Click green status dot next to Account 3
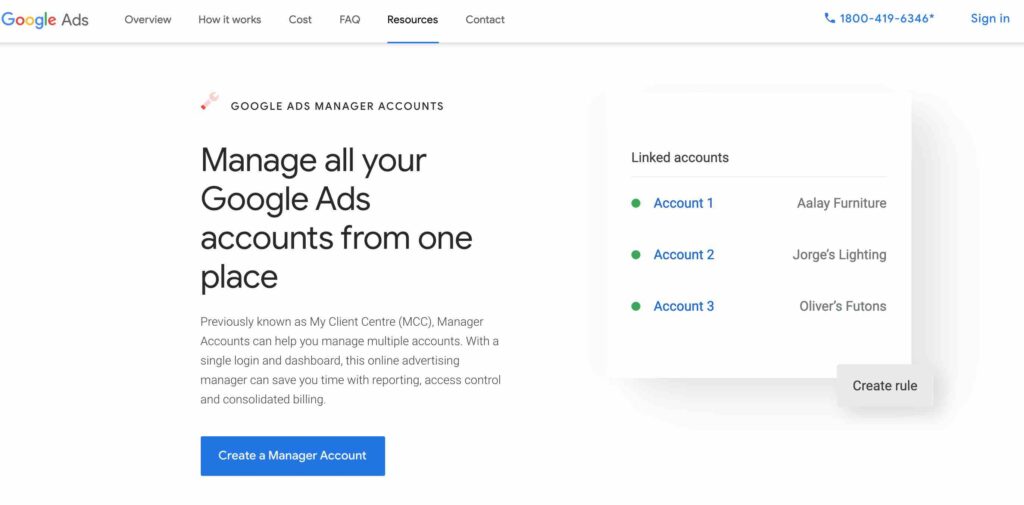This screenshot has width=1024, height=505. click(635, 306)
